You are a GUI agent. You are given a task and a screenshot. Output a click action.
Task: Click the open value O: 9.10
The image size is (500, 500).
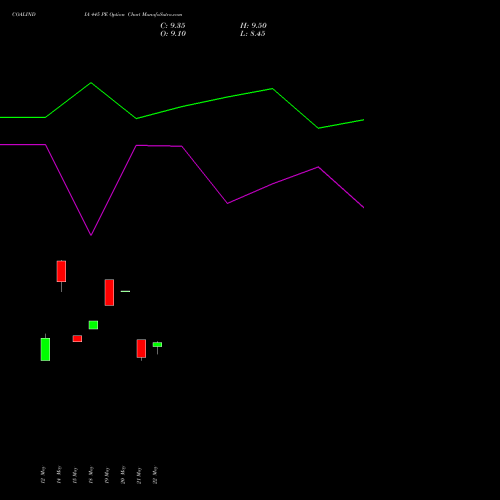click(x=173, y=34)
